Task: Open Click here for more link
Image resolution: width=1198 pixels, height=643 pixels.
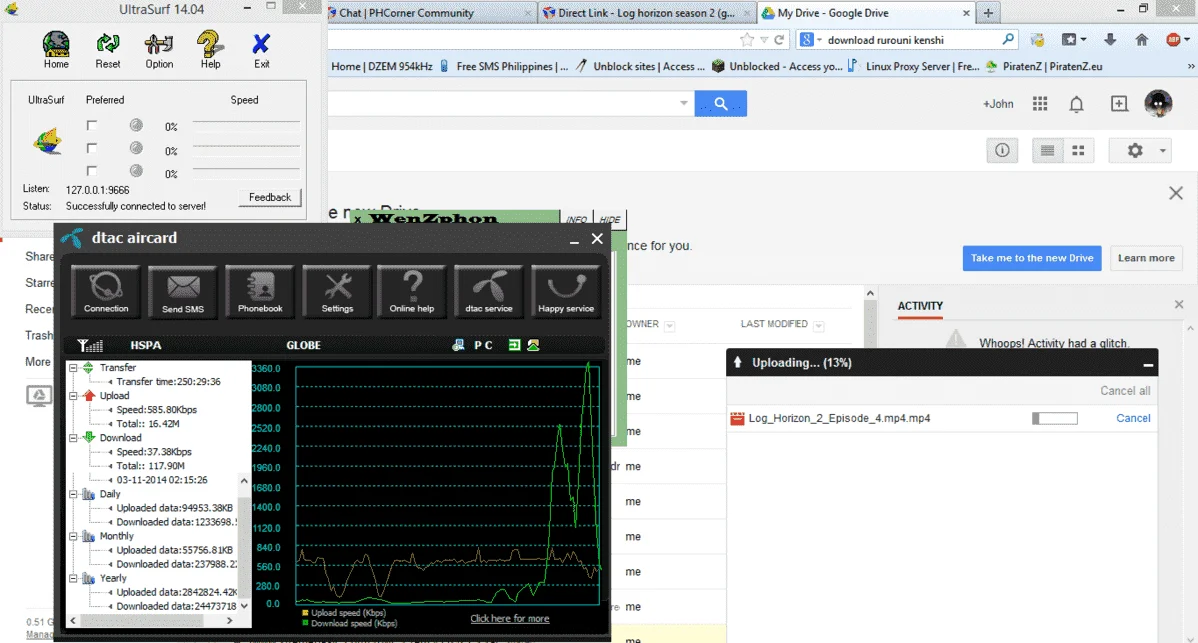Action: pyautogui.click(x=510, y=619)
